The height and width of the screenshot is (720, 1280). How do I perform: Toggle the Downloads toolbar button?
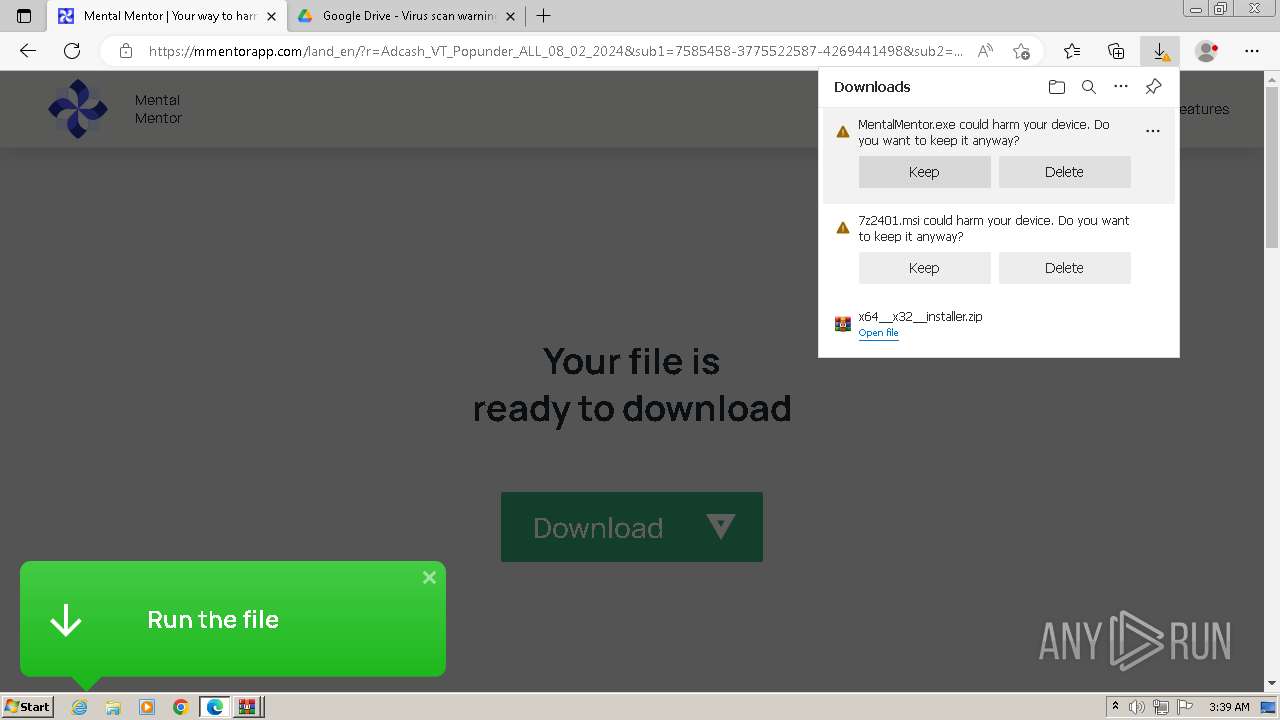click(x=1160, y=51)
